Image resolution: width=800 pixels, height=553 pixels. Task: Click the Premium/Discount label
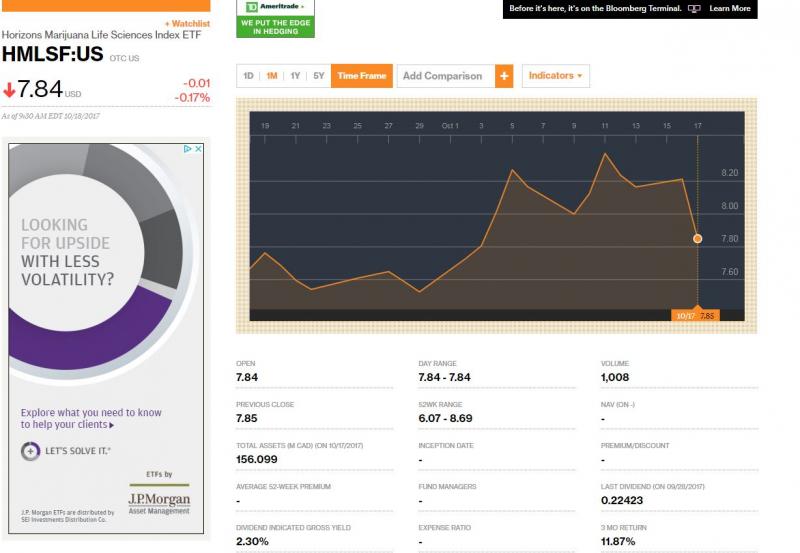click(x=635, y=445)
